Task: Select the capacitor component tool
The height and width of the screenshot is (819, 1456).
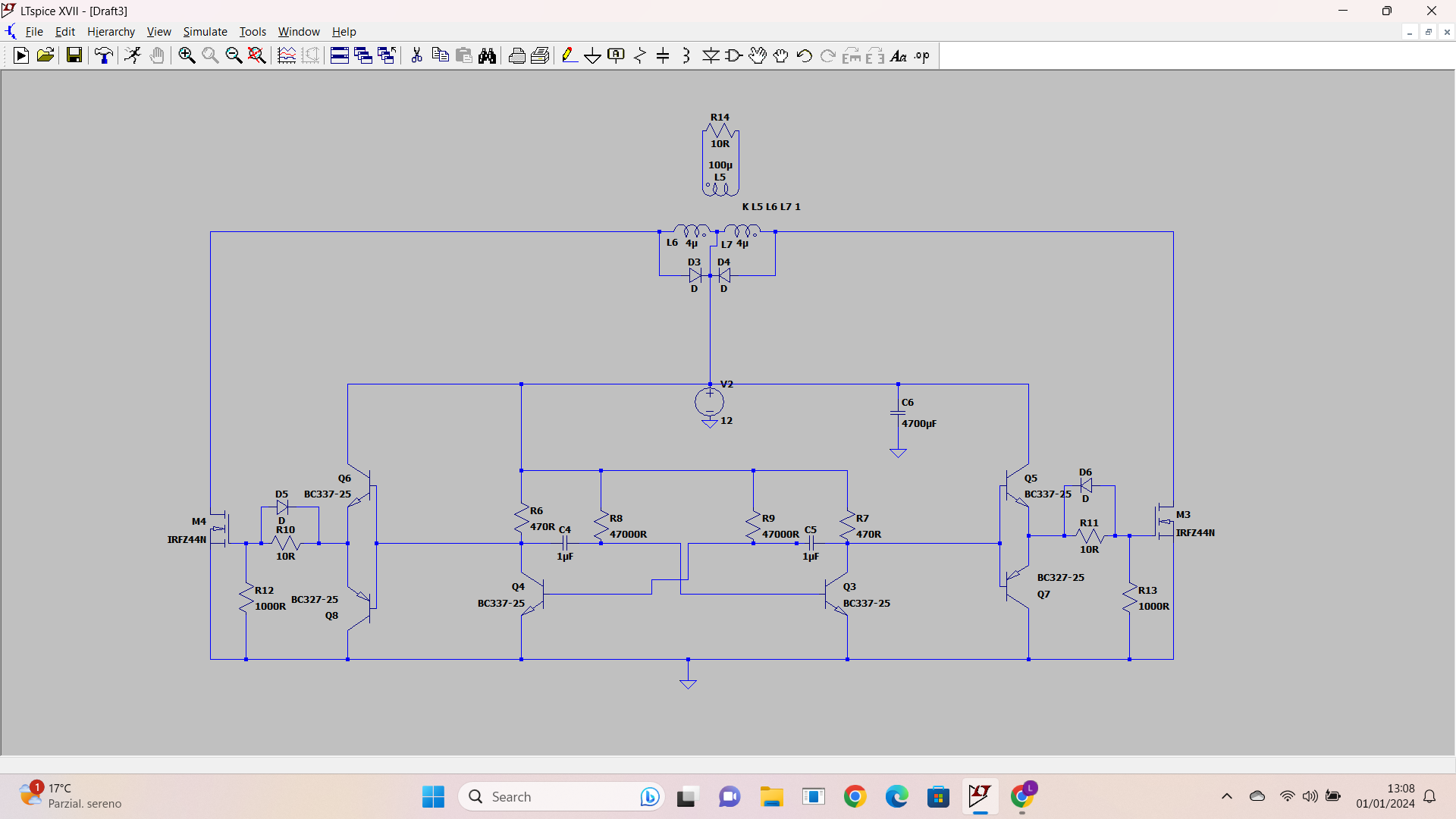Action: click(663, 55)
